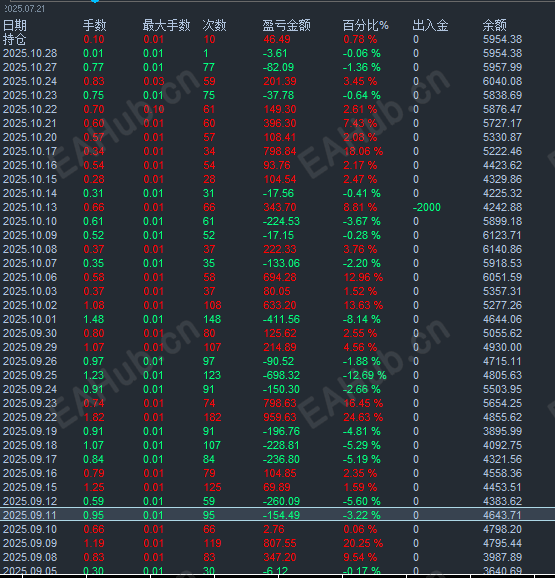Click the loss value -3.61
This screenshot has width=555, height=578.
click(x=275, y=53)
